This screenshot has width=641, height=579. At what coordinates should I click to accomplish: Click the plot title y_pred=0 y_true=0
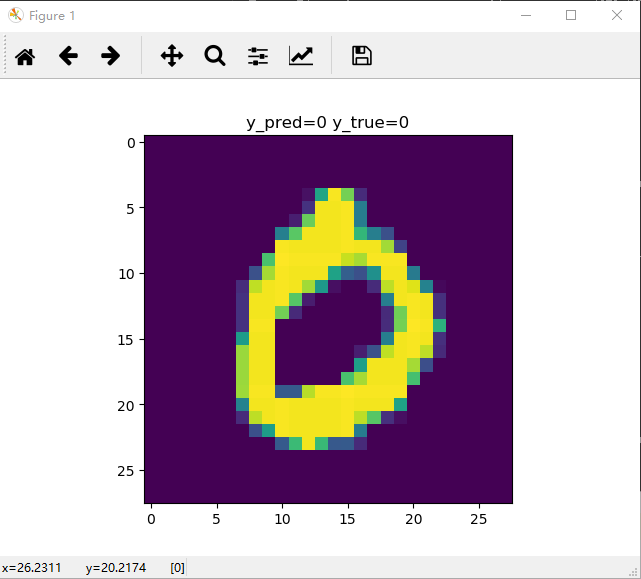328,122
